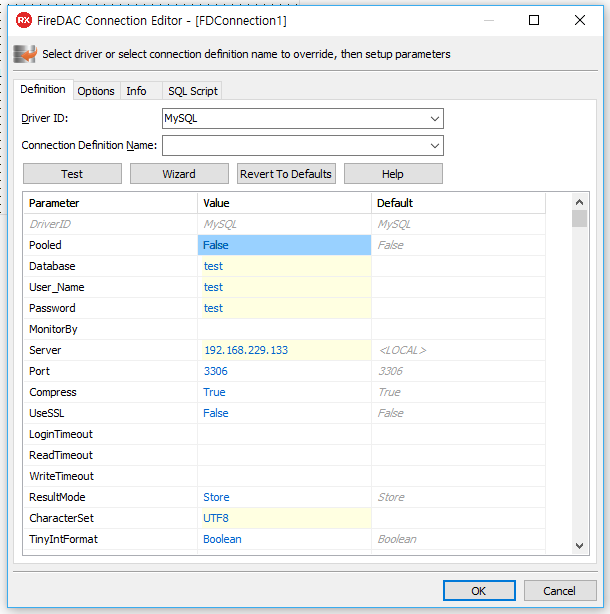Screen dimensions: 610x614
Task: Open the Driver ID dropdown arrow
Action: (434, 118)
